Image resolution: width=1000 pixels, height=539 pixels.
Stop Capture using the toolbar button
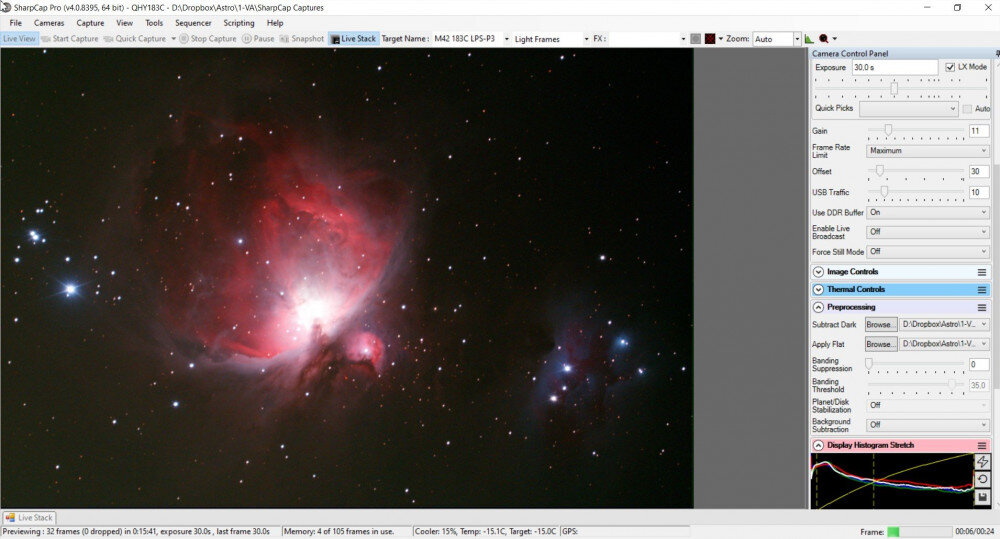(208, 39)
